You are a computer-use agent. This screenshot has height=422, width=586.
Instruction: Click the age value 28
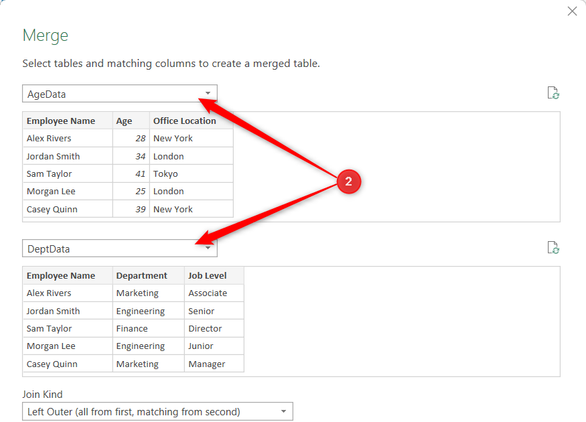pos(131,138)
